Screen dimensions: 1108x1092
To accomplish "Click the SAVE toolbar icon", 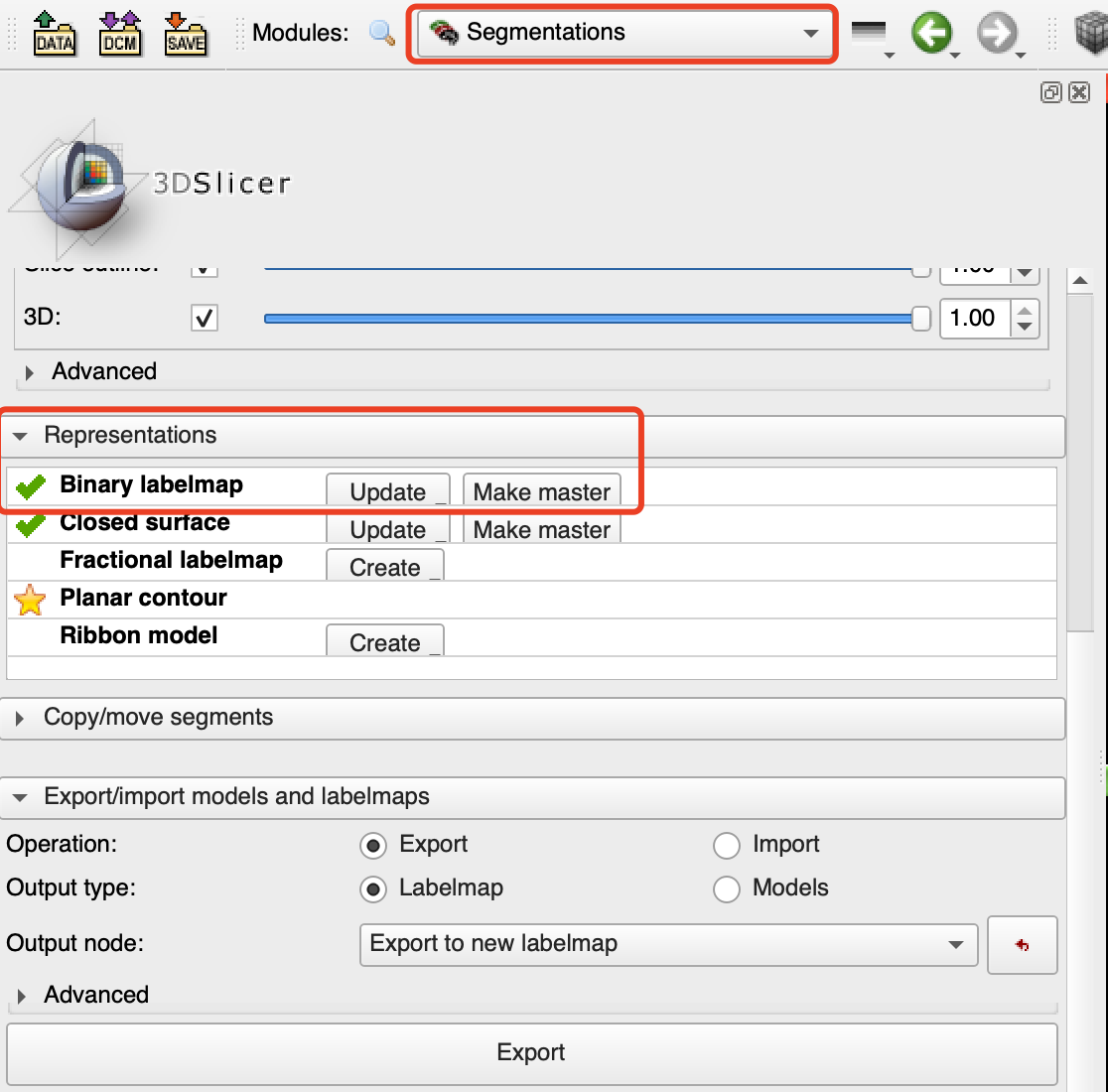I will 185,33.
